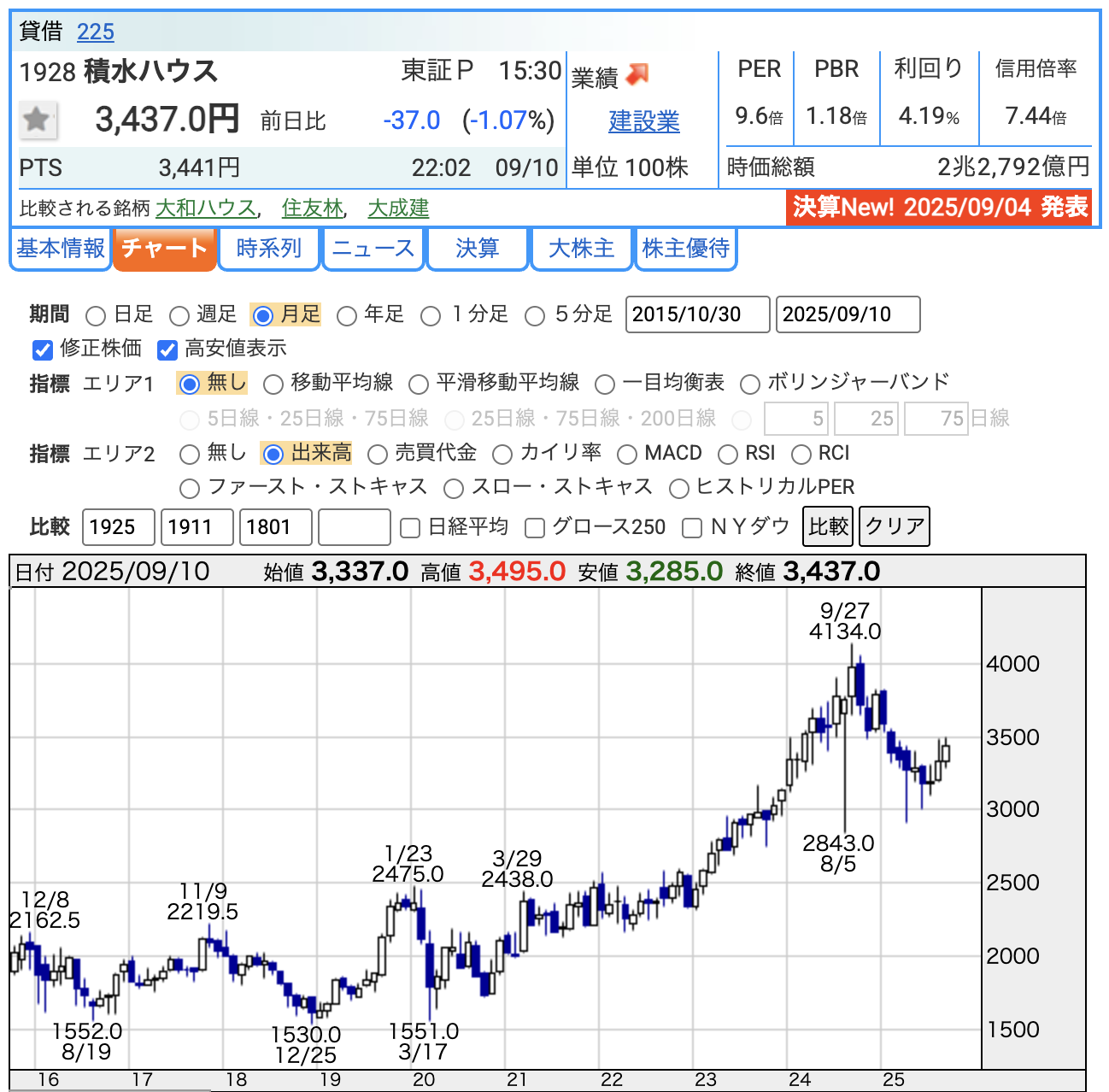1109x1092 pixels.
Task: Select 売買代金 indicator
Action: click(377, 455)
